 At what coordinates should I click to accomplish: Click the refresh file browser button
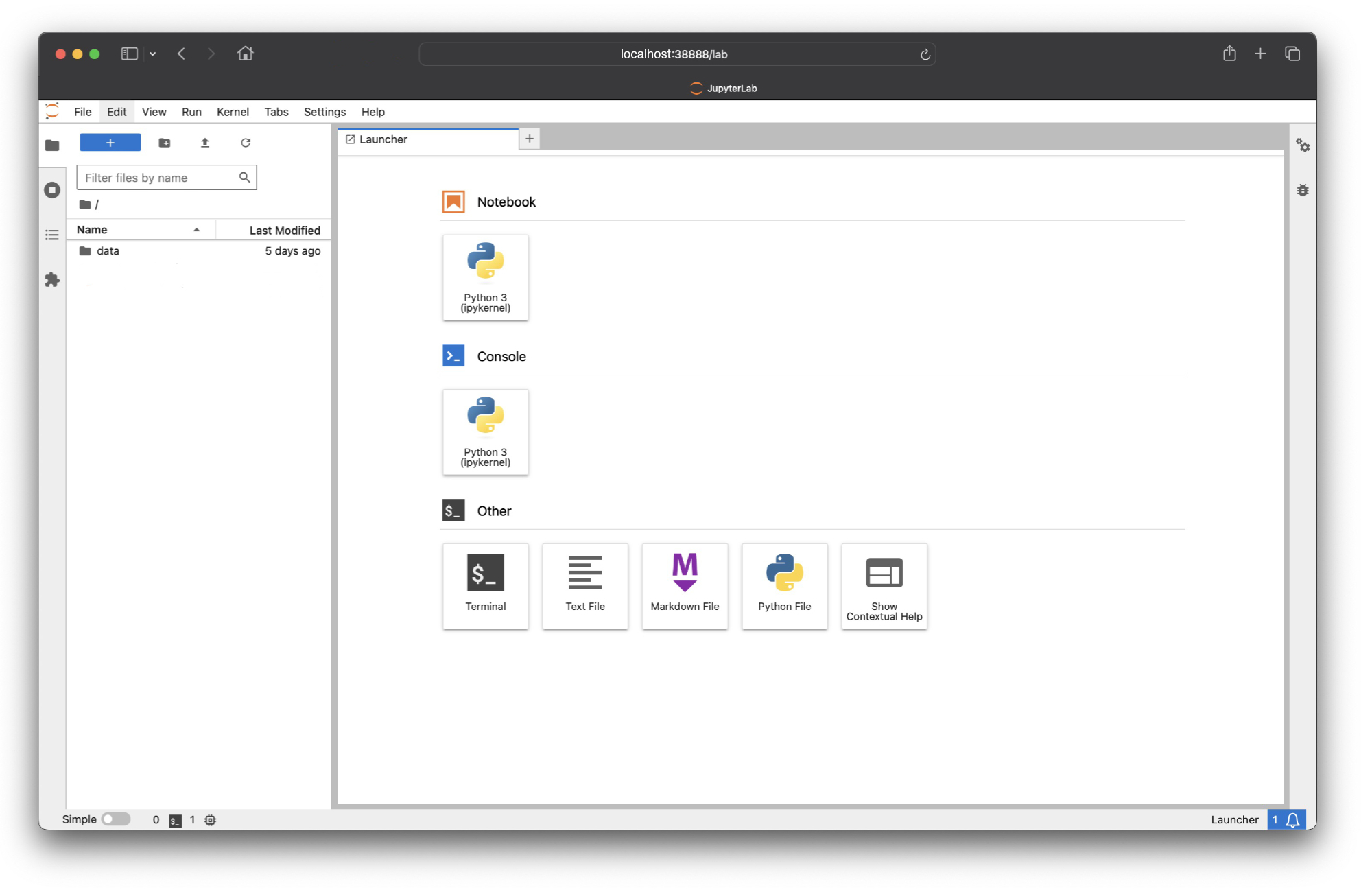246,143
